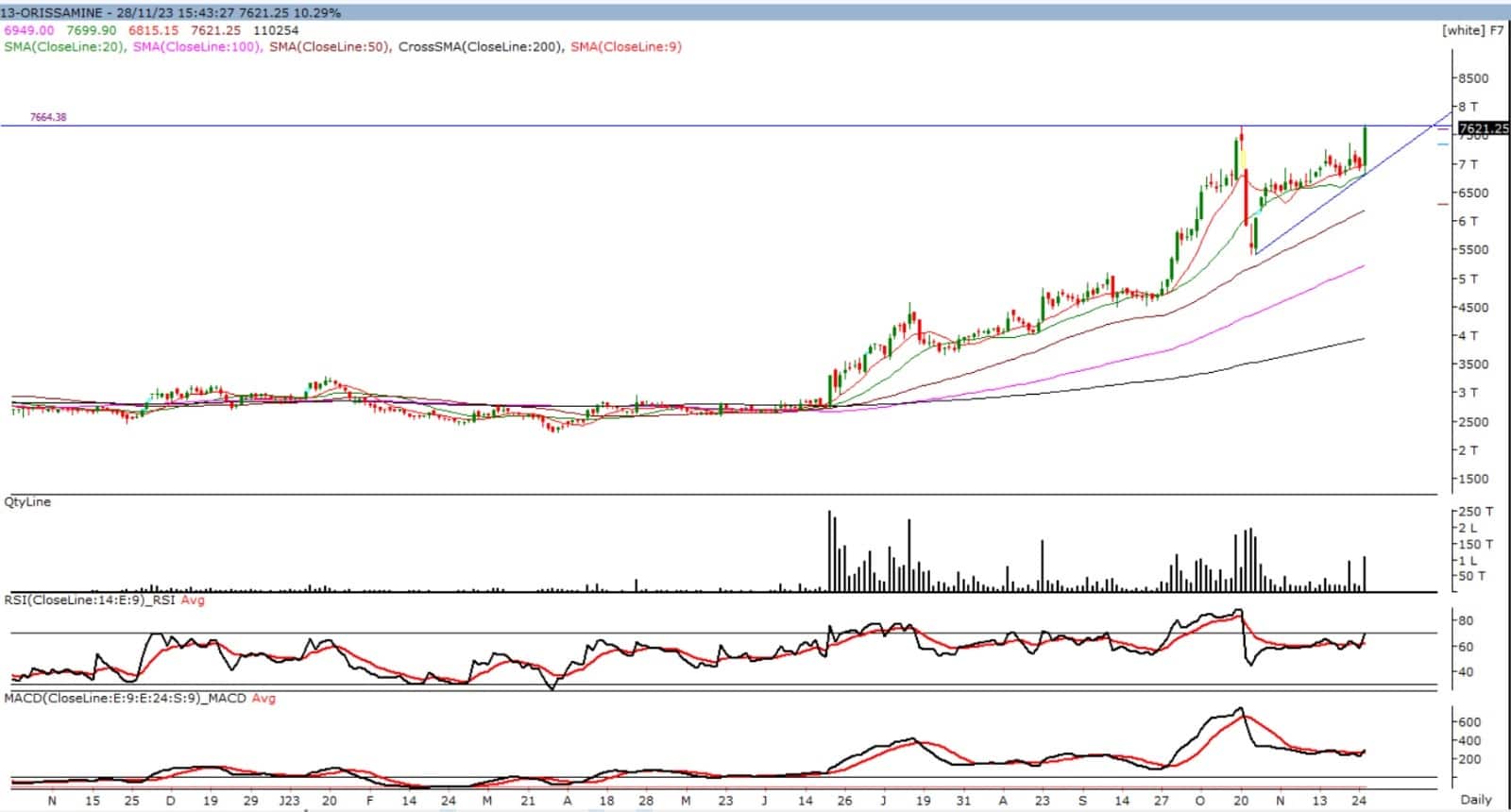
Task: Click the 600 level on MACD axis
Action: [1469, 722]
